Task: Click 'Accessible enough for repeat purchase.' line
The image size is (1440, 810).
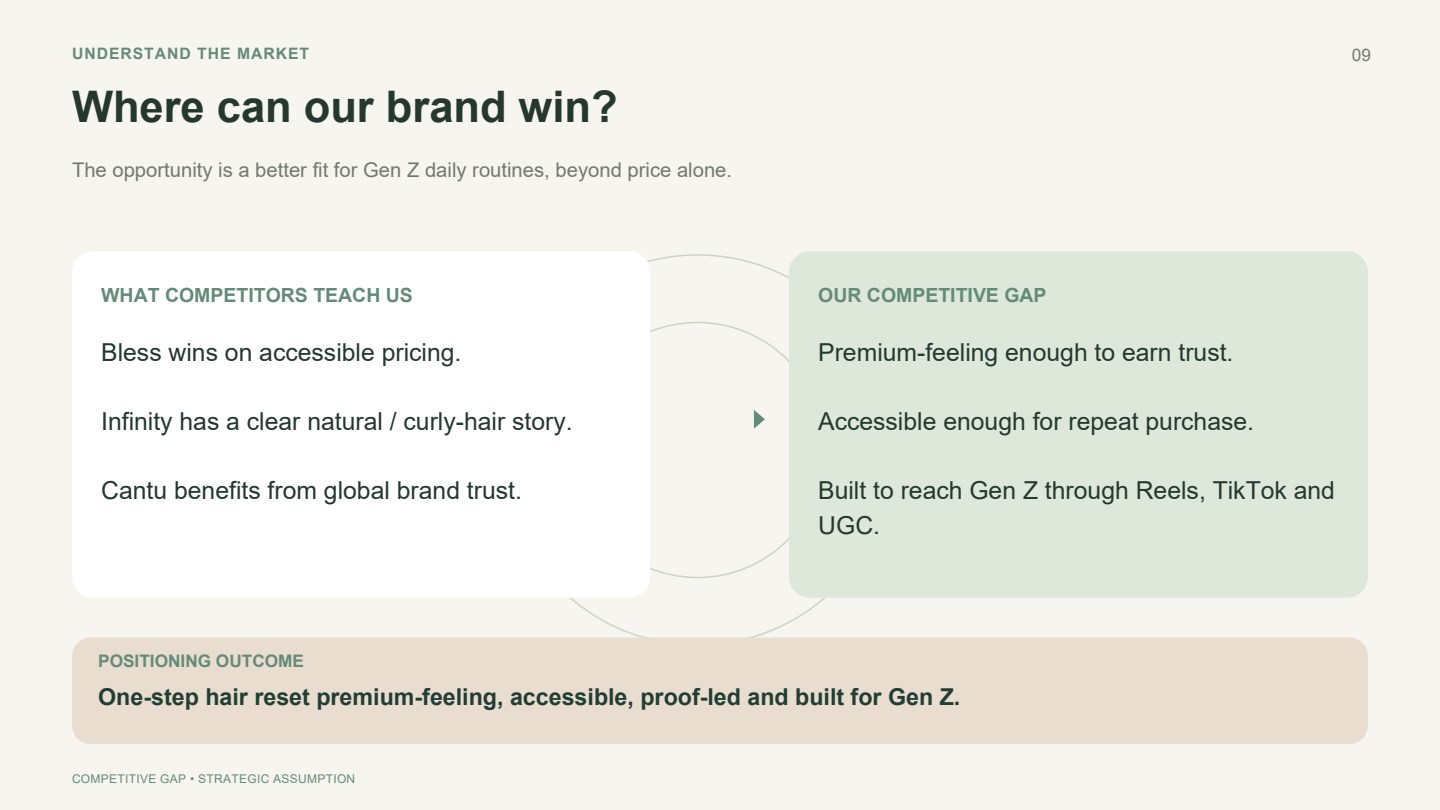Action: click(1035, 422)
